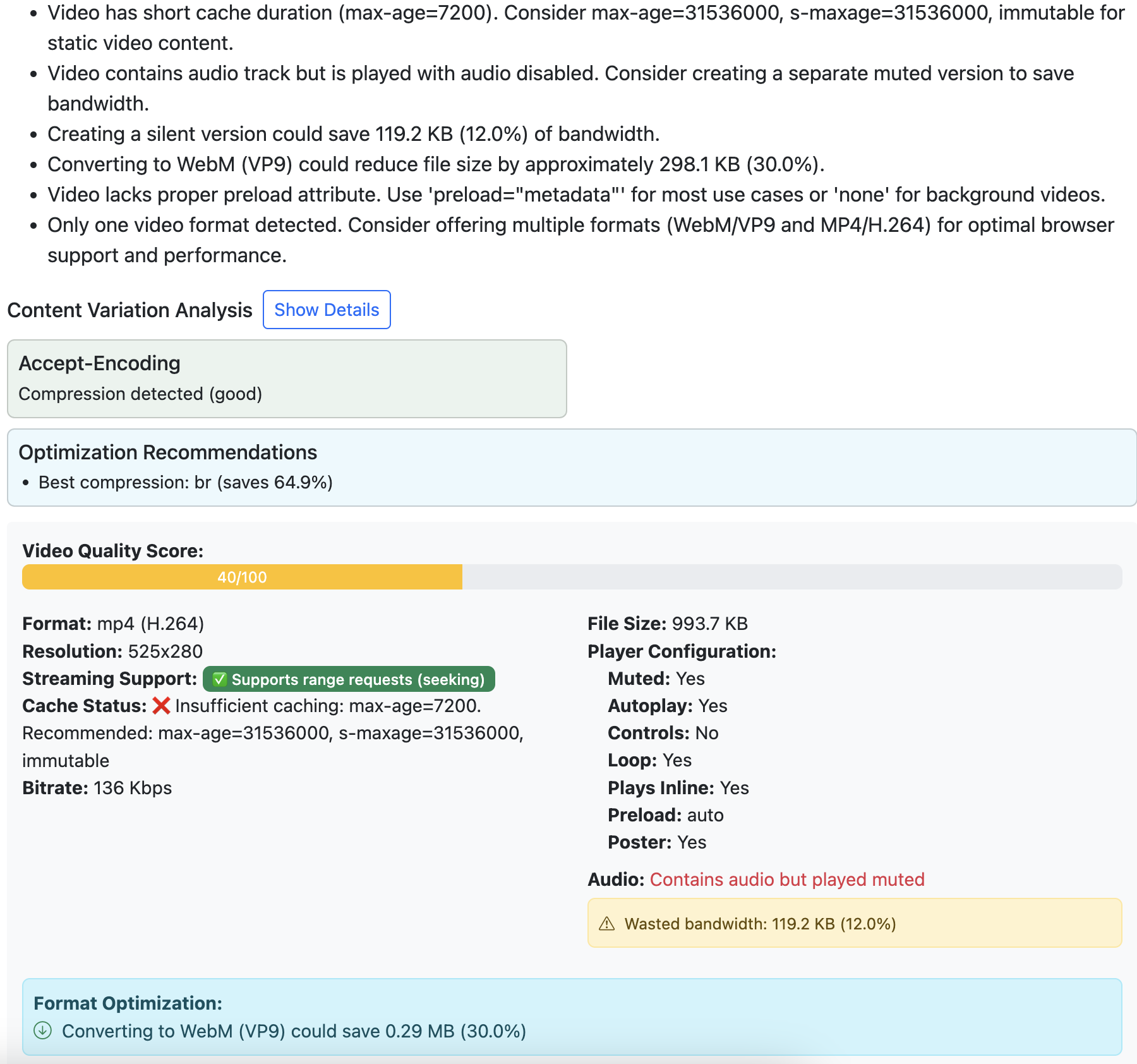Screen dimensions: 1137x1064
Task: Select the mp4 (H.264) format label
Action: click(x=150, y=623)
